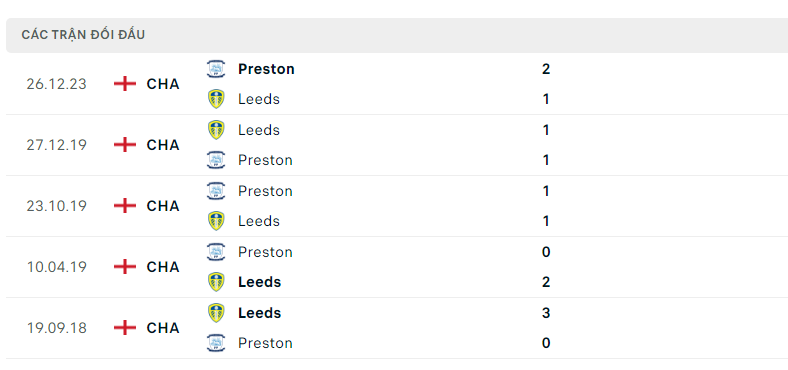Screen dimensions: 788x370
Task: Click England flag in 10.04.19 row
Action: tap(125, 267)
